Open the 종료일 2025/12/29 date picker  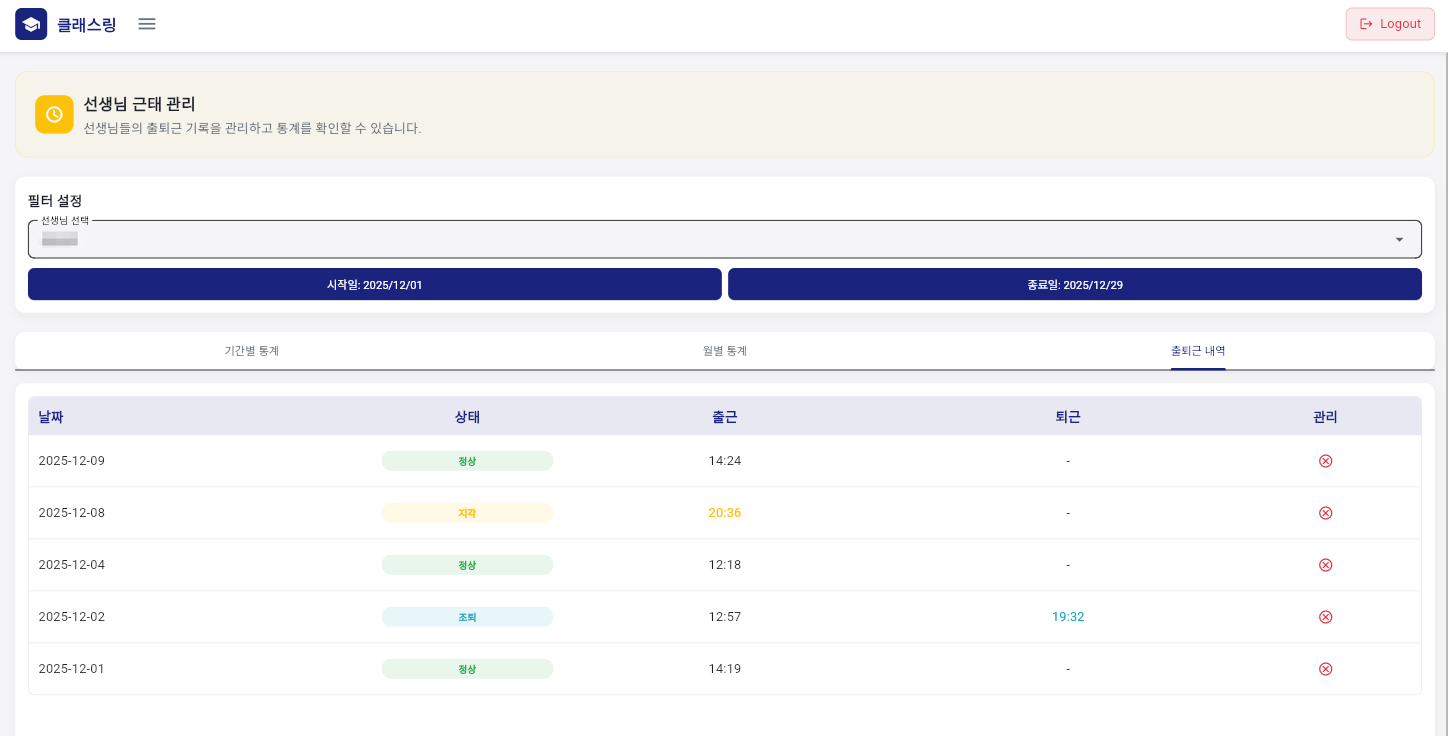point(1074,284)
